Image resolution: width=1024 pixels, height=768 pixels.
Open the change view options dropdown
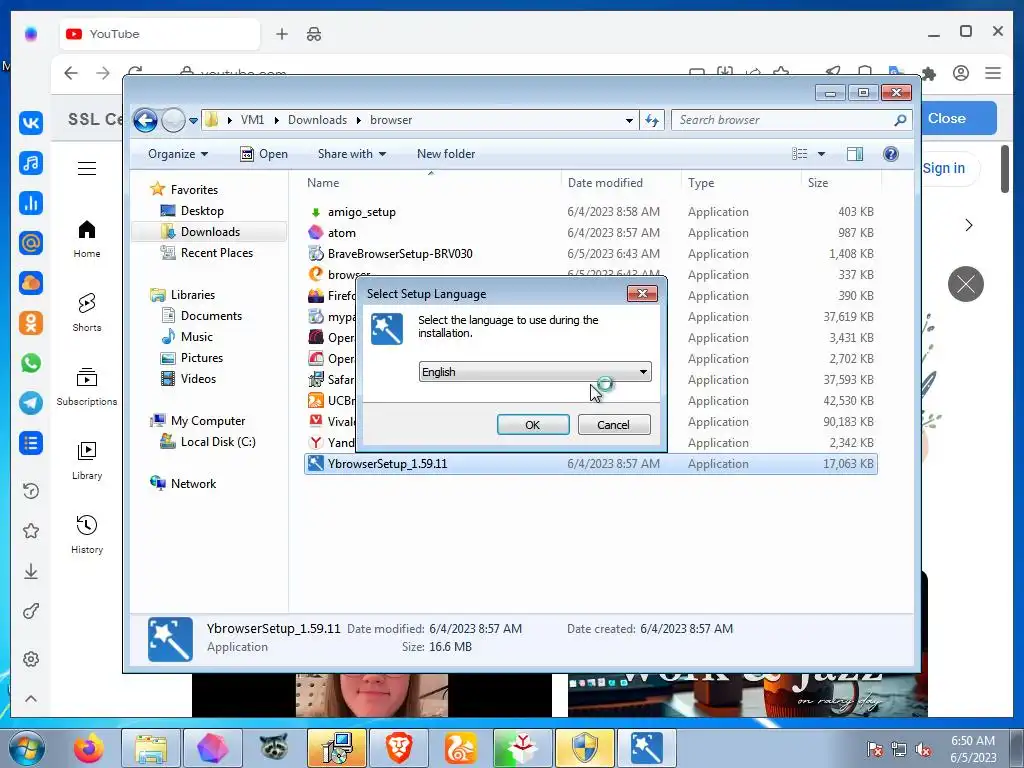tap(821, 154)
